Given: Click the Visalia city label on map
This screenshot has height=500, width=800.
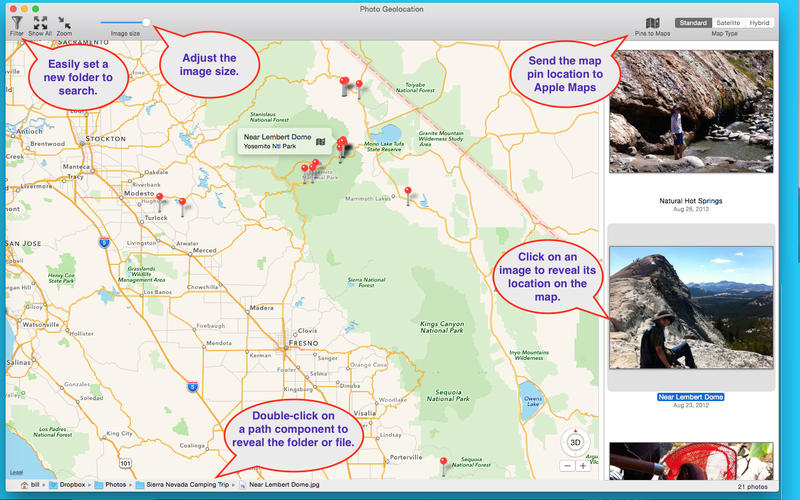Looking at the screenshot, I should [364, 413].
